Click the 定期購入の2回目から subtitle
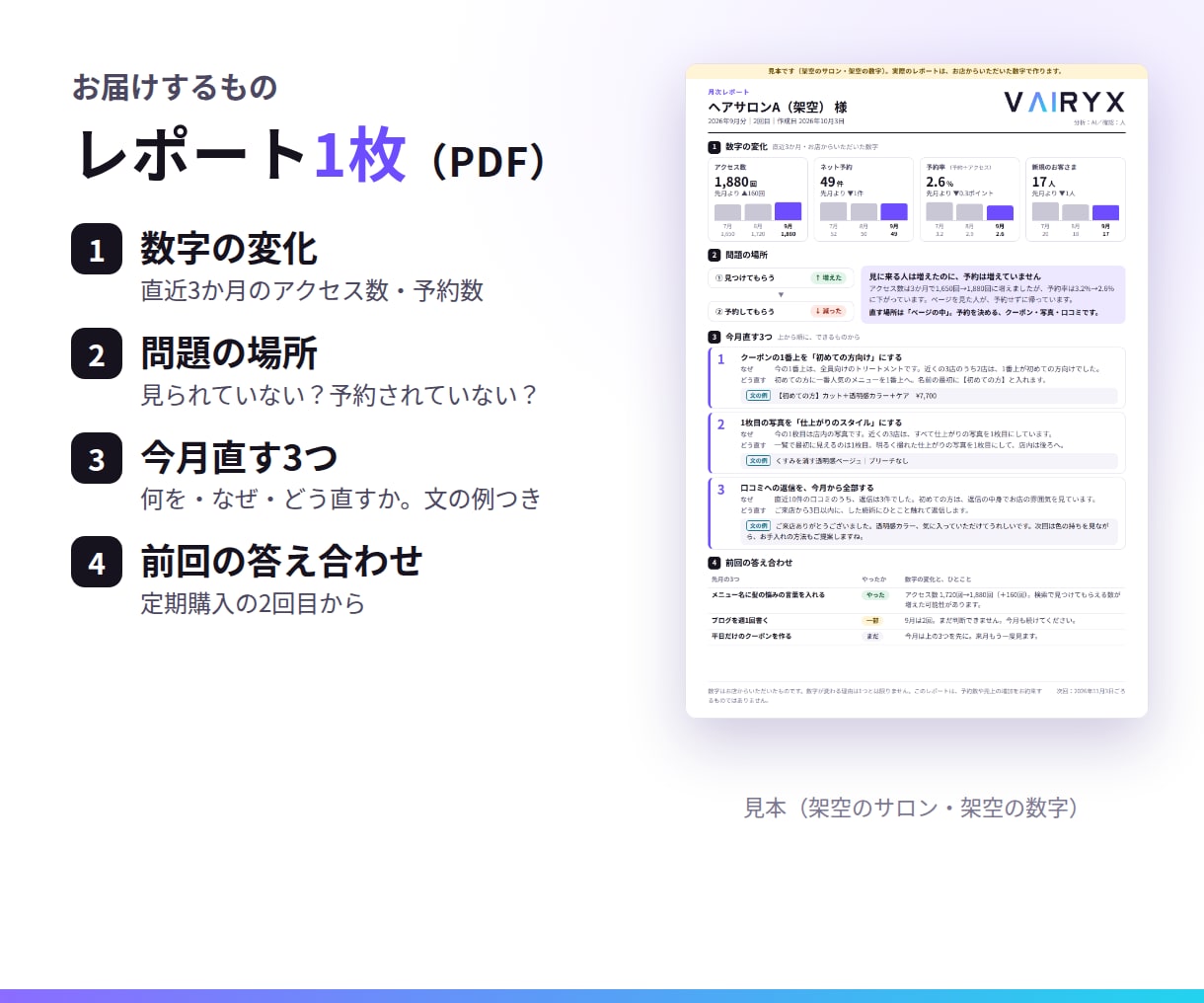Image resolution: width=1204 pixels, height=1003 pixels. pos(253,603)
